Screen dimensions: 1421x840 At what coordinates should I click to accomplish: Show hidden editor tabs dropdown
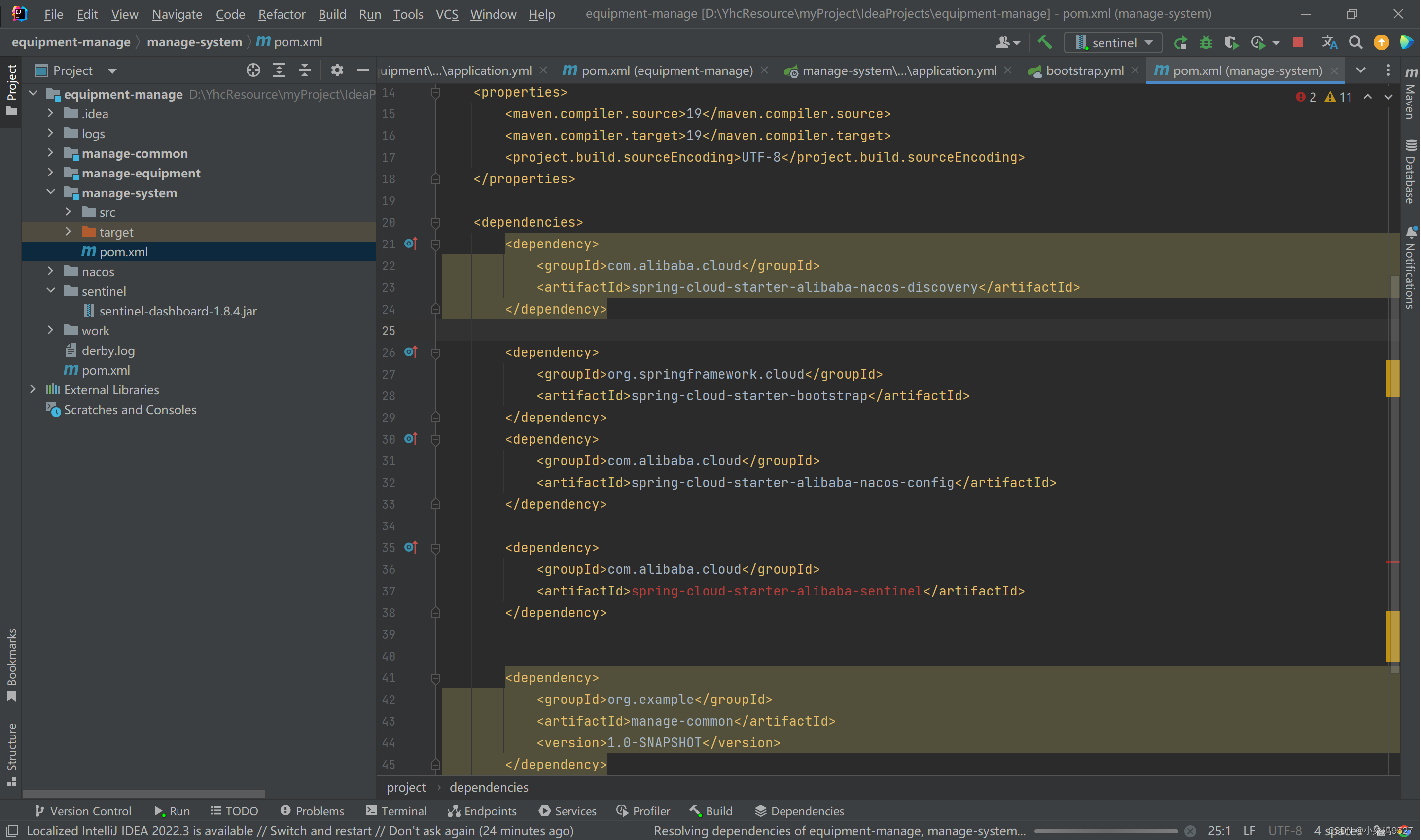(x=1361, y=70)
